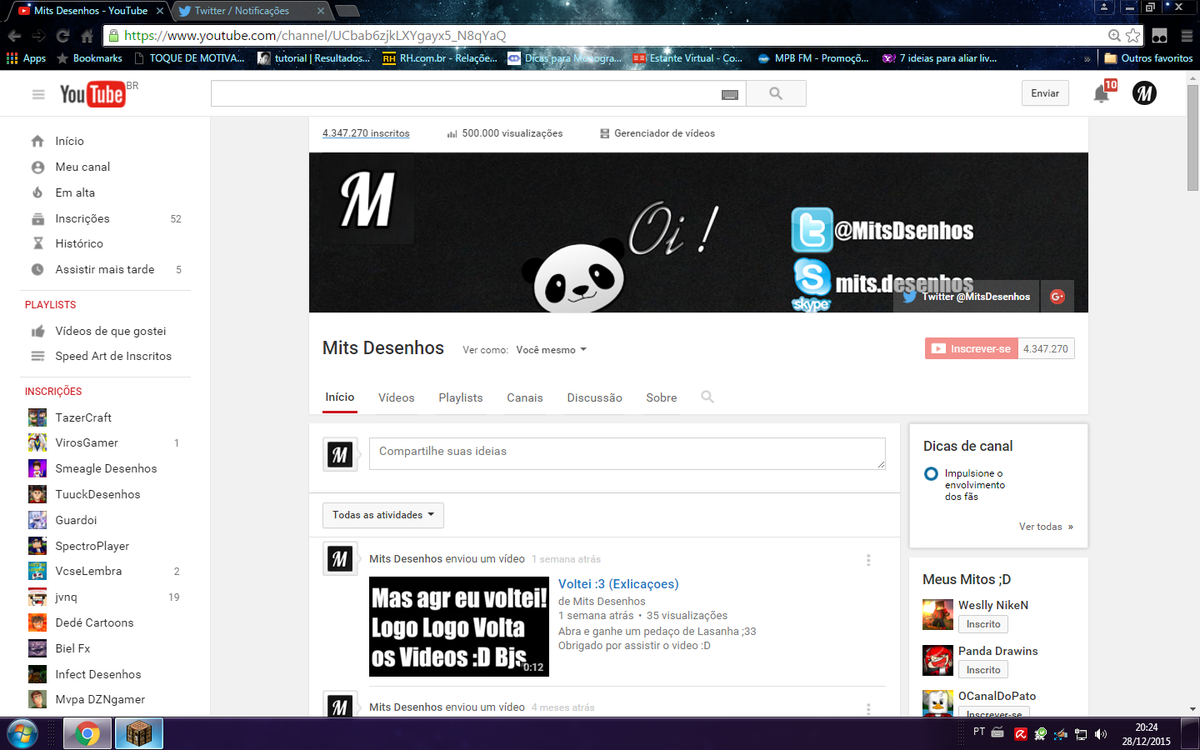Click the browser home icon
This screenshot has width=1200, height=750.
[87, 35]
